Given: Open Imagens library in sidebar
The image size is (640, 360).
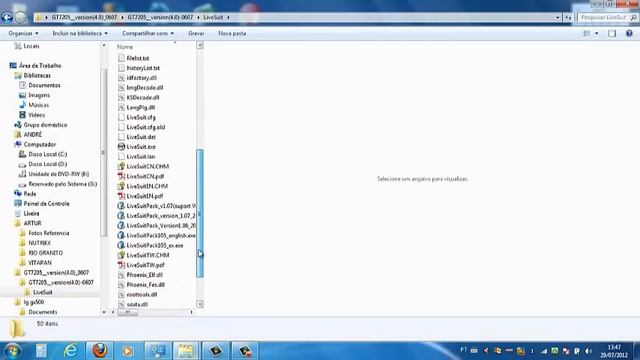Looking at the screenshot, I should pyautogui.click(x=39, y=95).
